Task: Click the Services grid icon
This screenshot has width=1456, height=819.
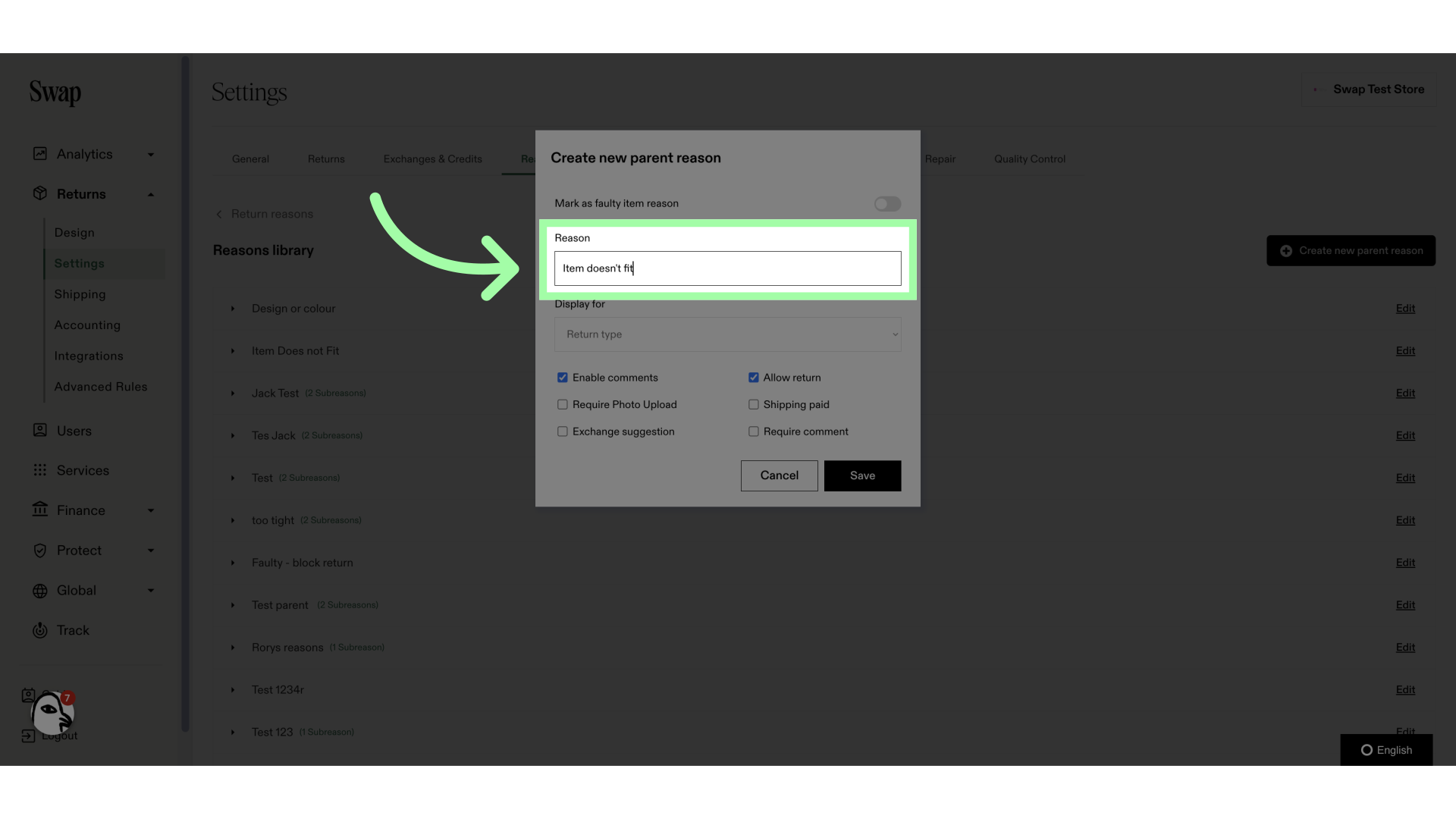Action: pyautogui.click(x=40, y=470)
